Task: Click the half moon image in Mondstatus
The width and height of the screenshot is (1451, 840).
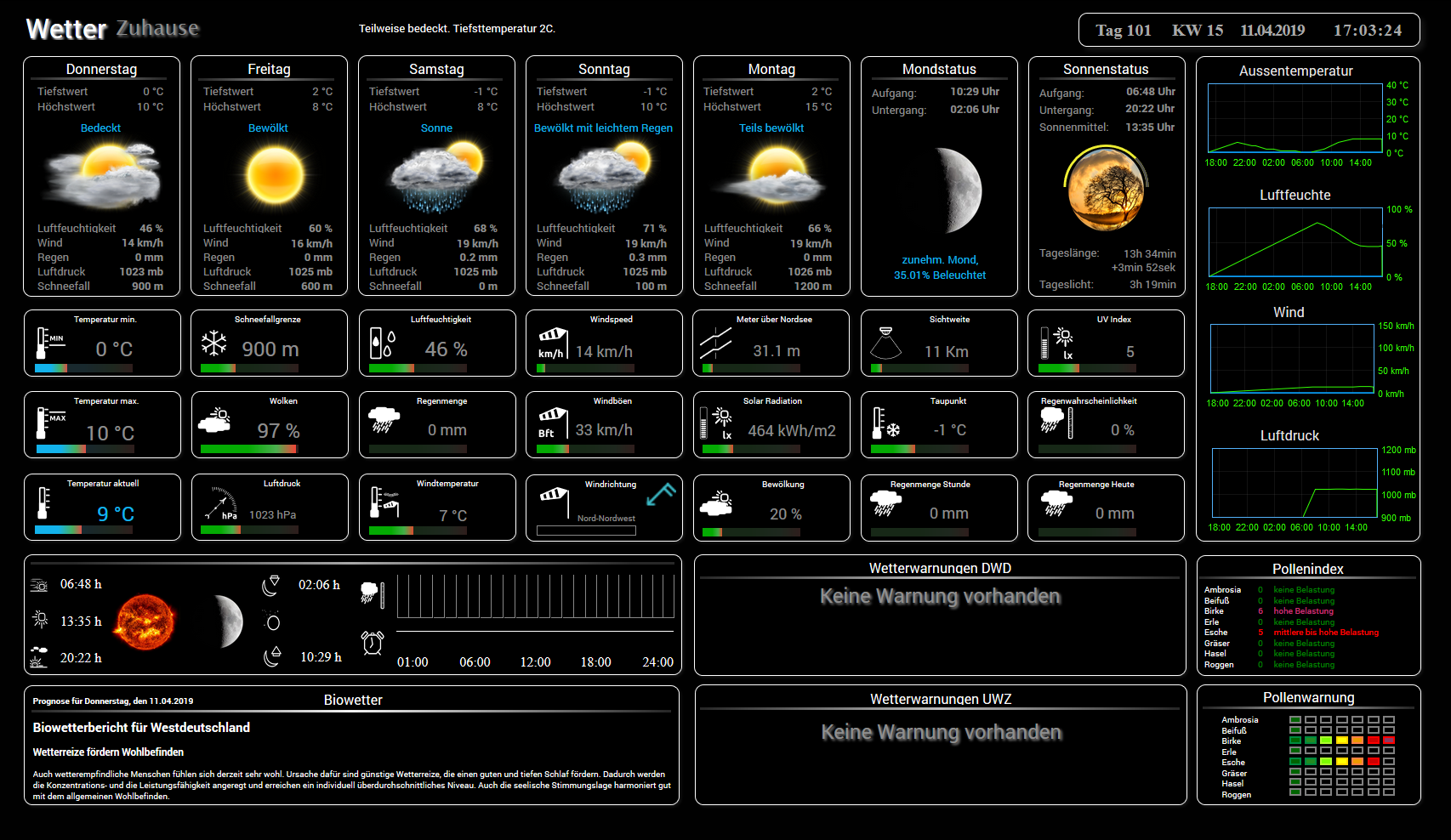Action: [x=959, y=190]
